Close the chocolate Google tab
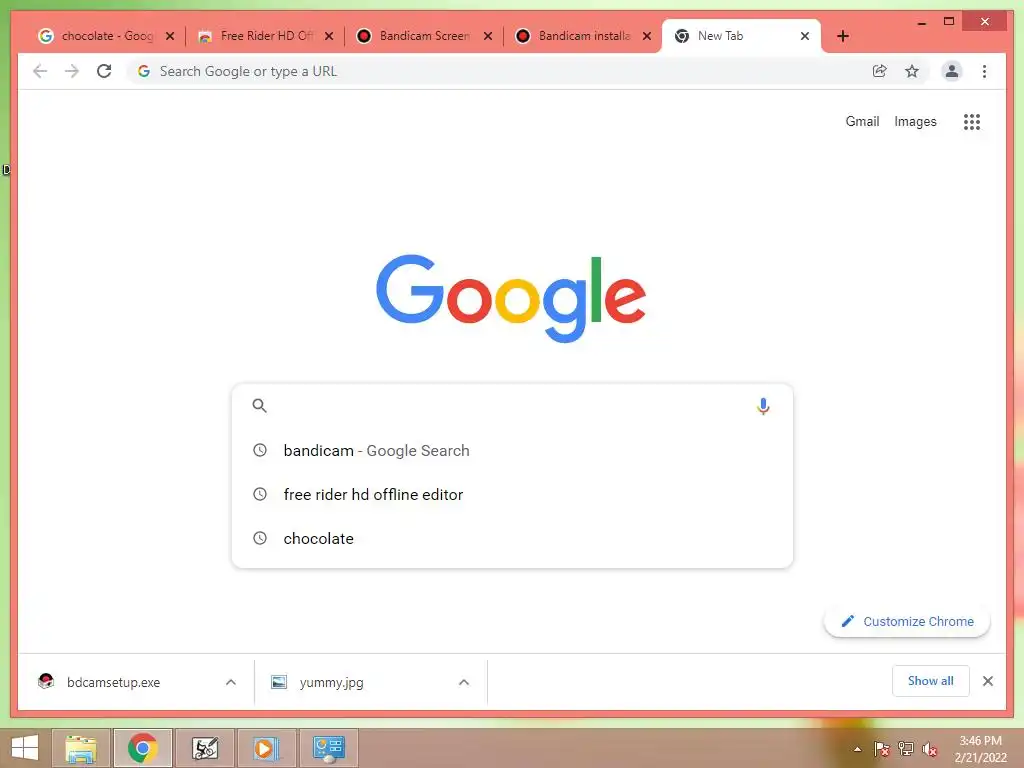The width and height of the screenshot is (1024, 768). click(x=170, y=36)
